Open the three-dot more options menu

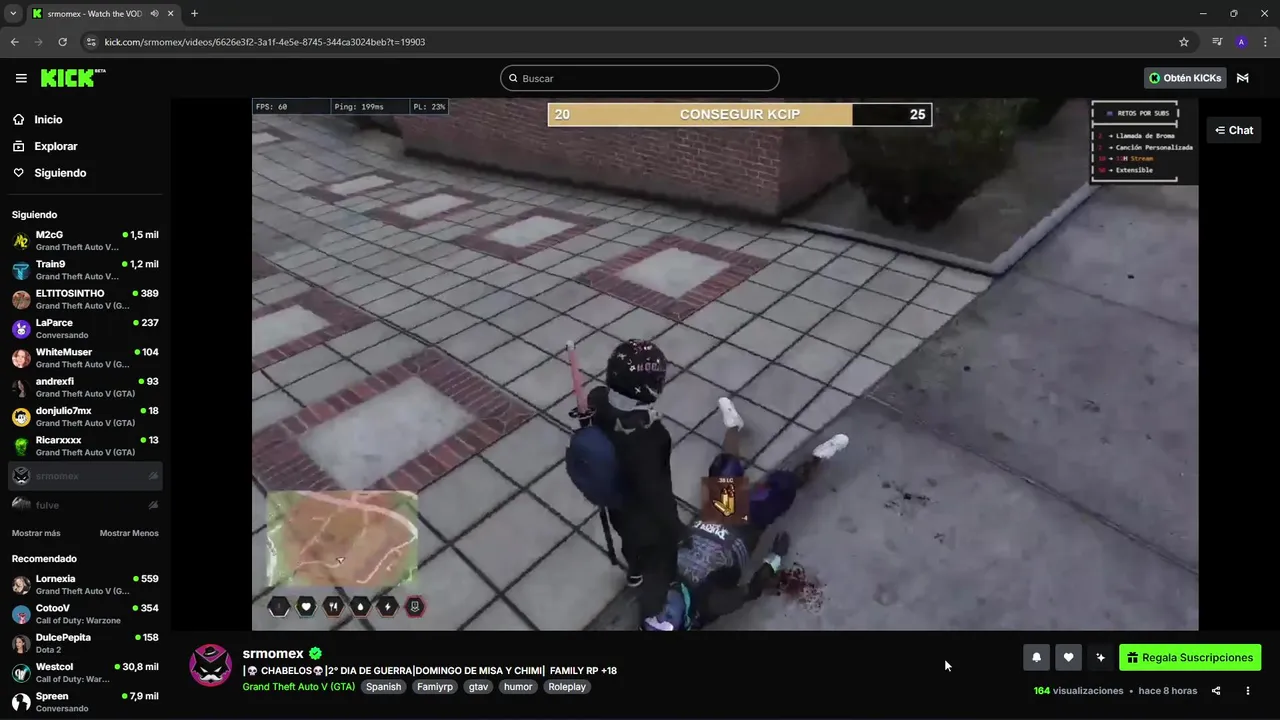pos(1247,691)
